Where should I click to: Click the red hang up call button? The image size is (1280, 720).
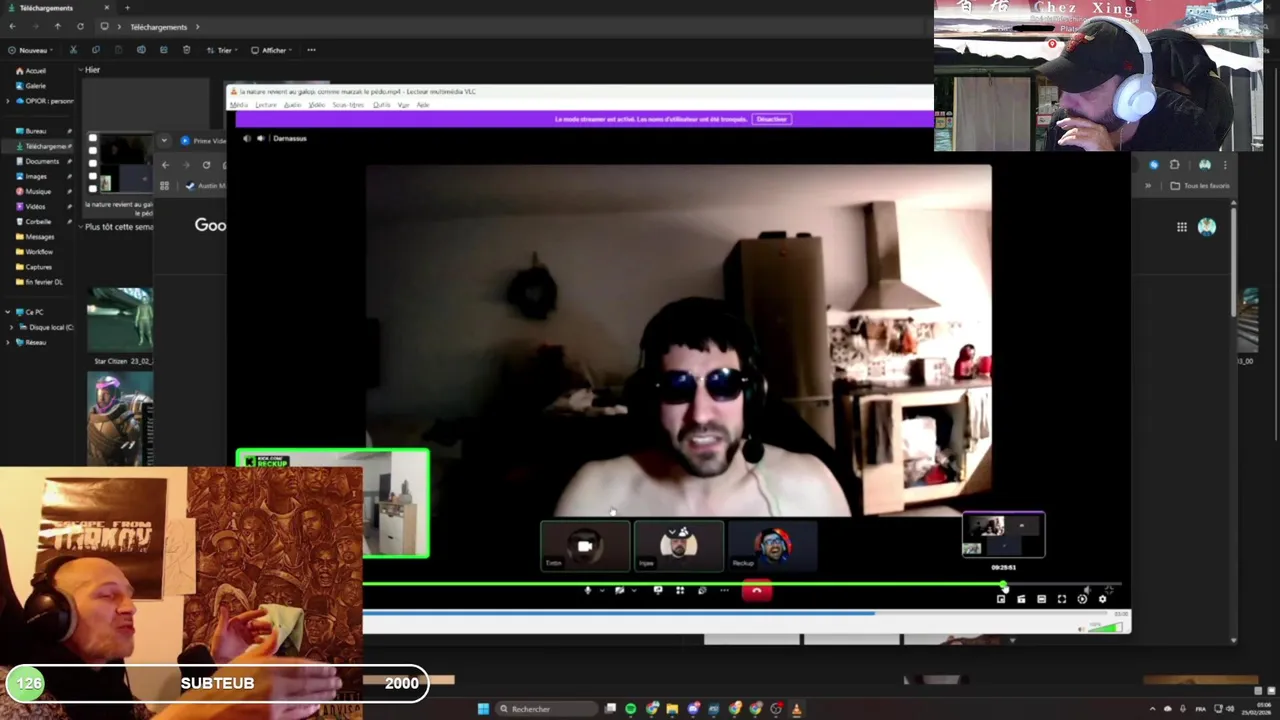tap(756, 591)
